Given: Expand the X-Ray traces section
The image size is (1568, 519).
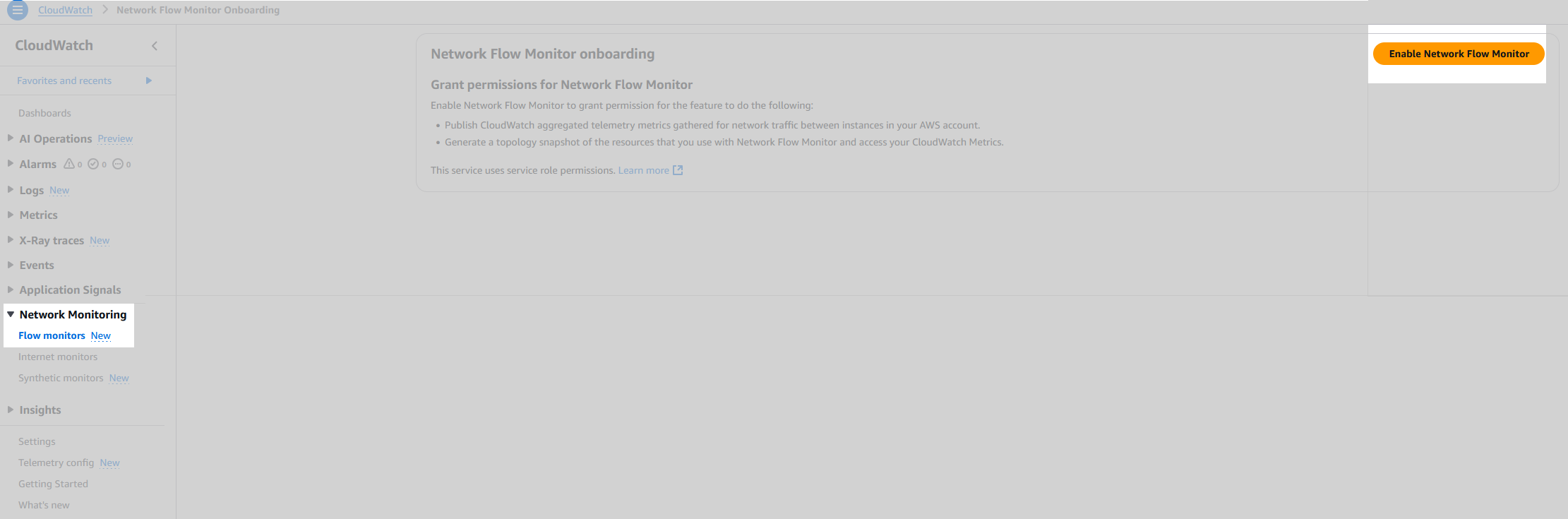Looking at the screenshot, I should [x=11, y=240].
